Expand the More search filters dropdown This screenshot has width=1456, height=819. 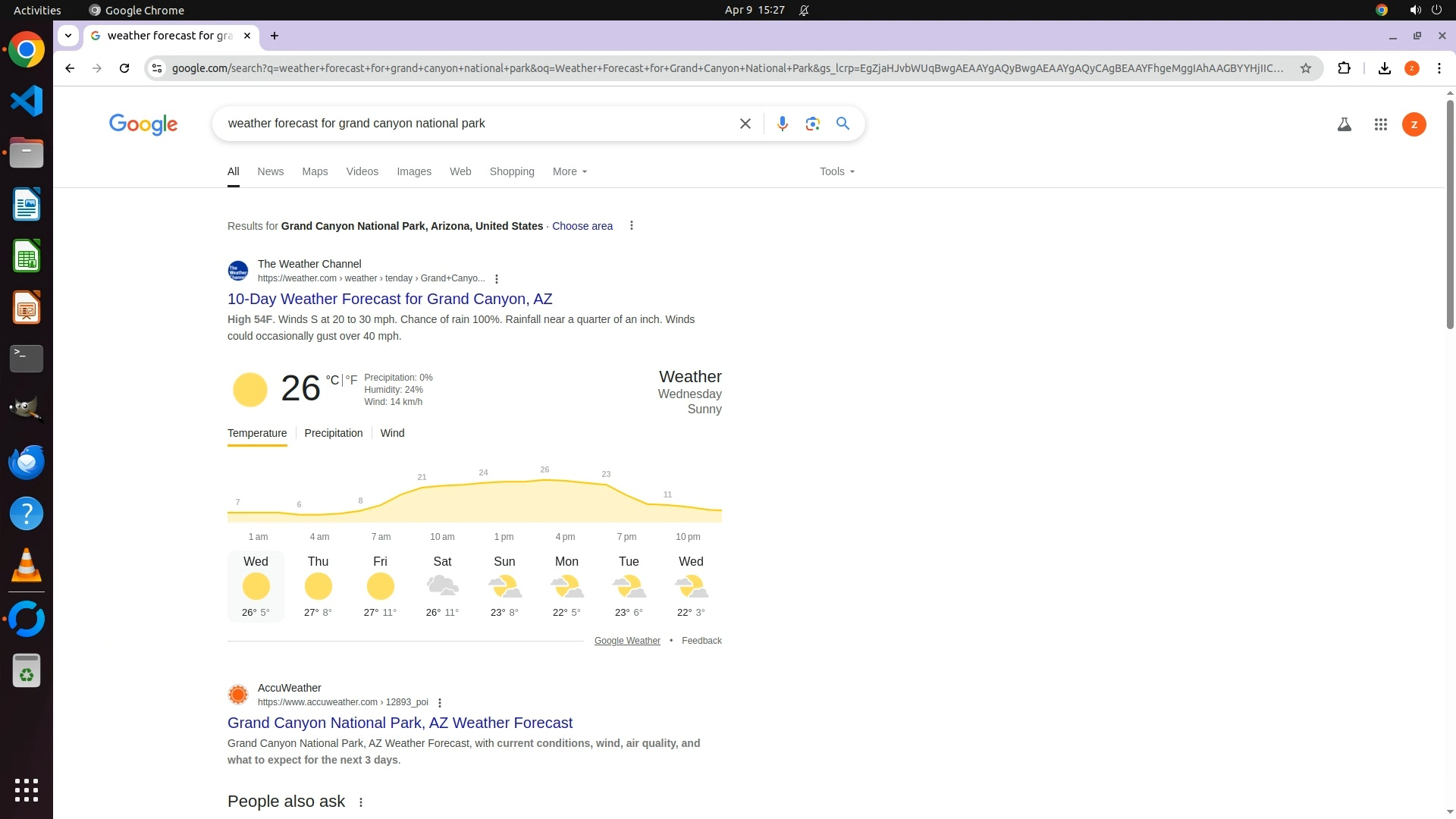tap(570, 171)
